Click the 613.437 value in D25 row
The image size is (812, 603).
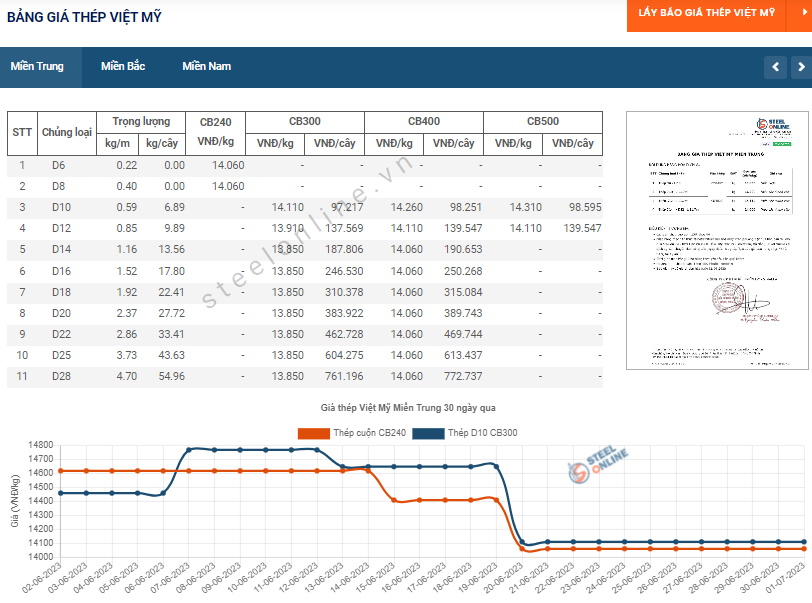click(x=463, y=355)
